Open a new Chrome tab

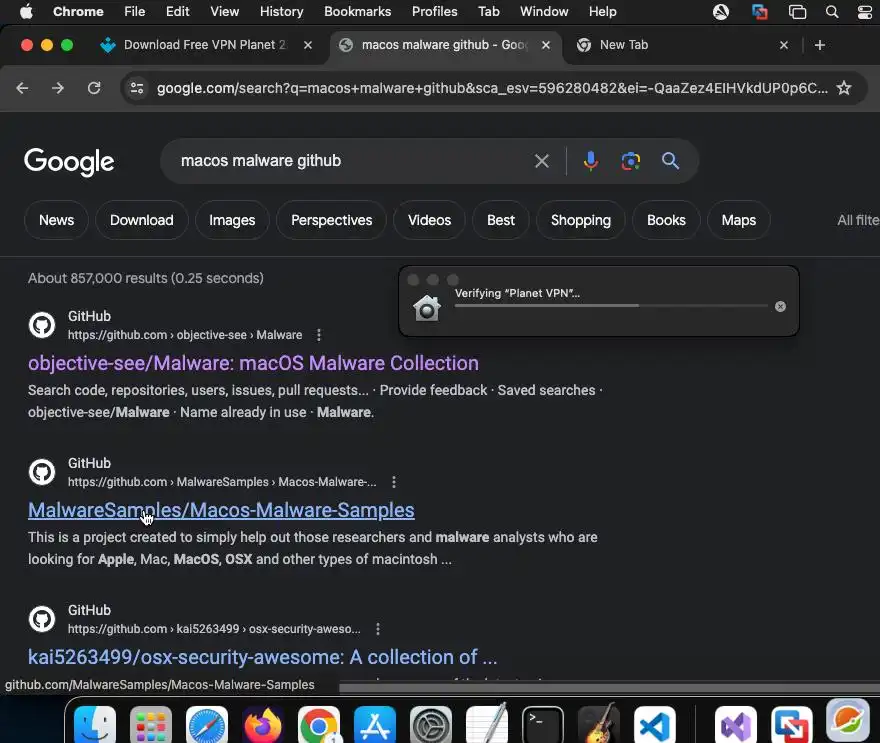tap(819, 45)
